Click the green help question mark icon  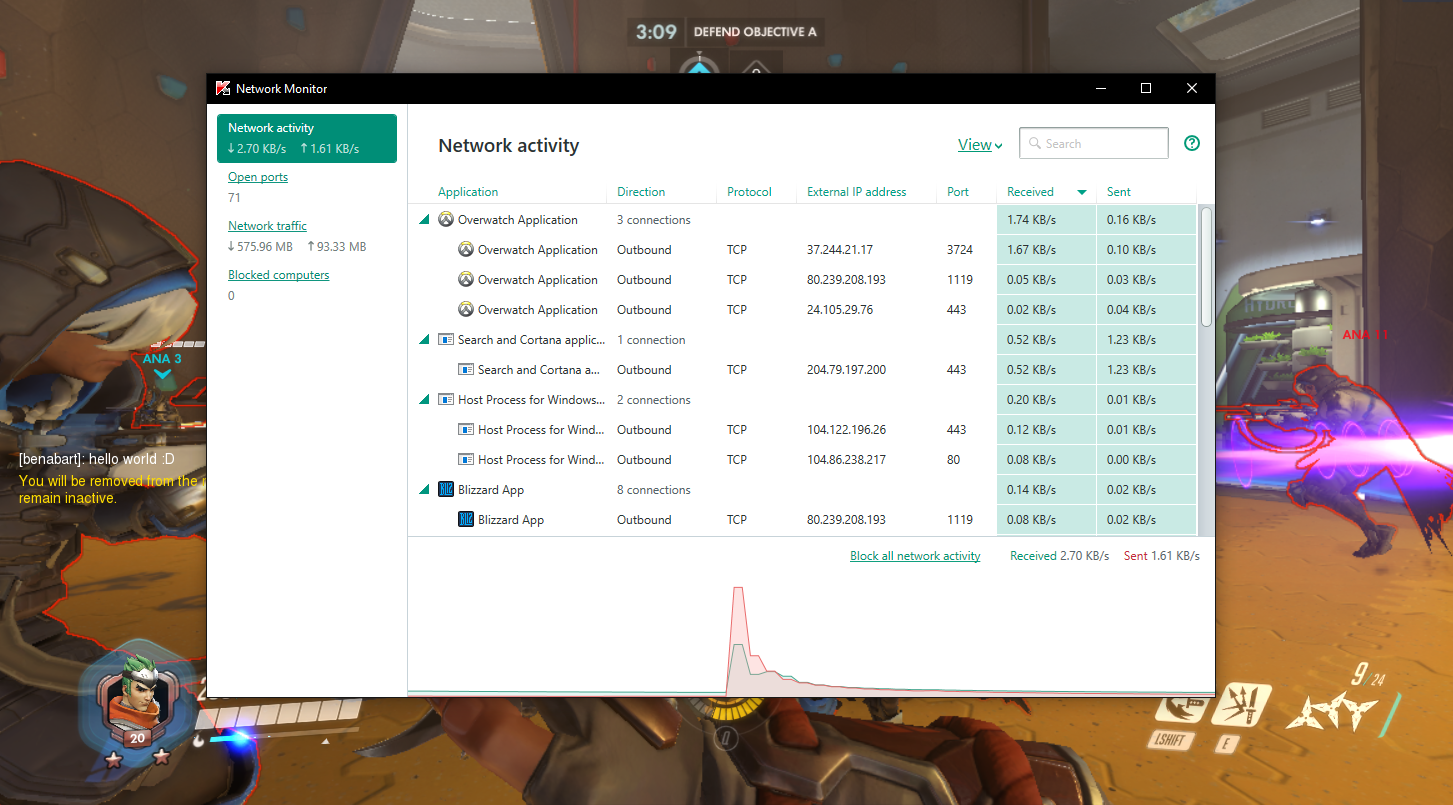pos(1191,143)
